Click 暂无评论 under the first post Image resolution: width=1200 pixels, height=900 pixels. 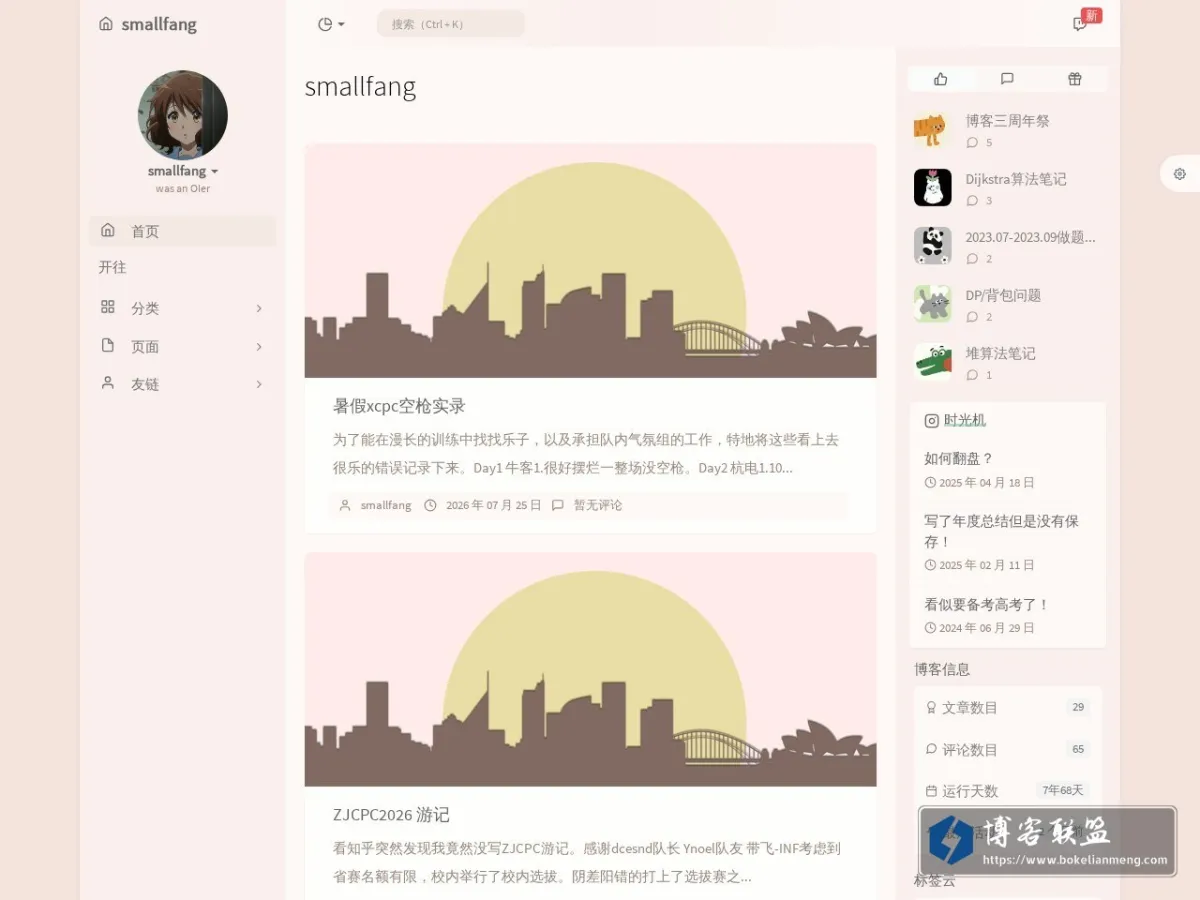598,505
